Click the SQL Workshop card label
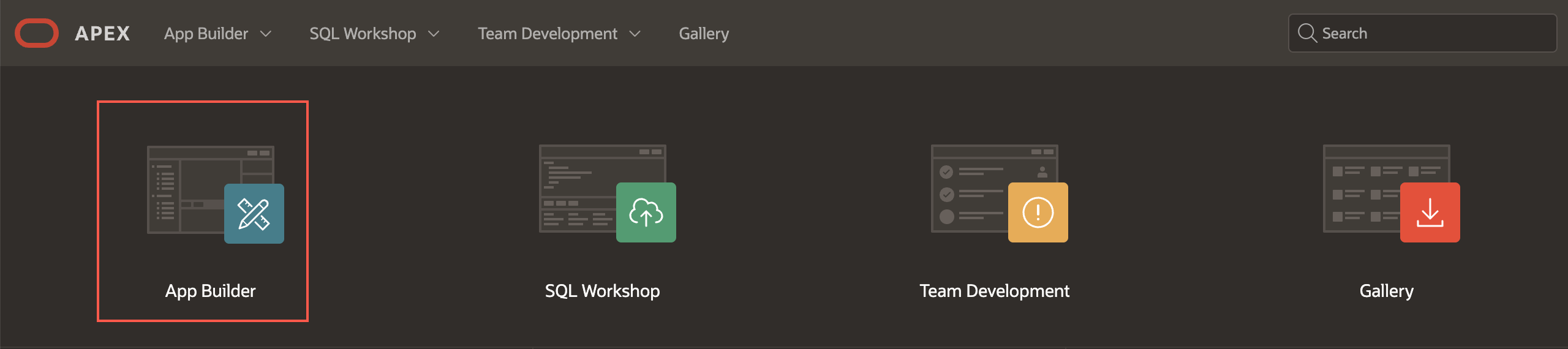Viewport: 1568px width, 349px height. click(x=602, y=291)
